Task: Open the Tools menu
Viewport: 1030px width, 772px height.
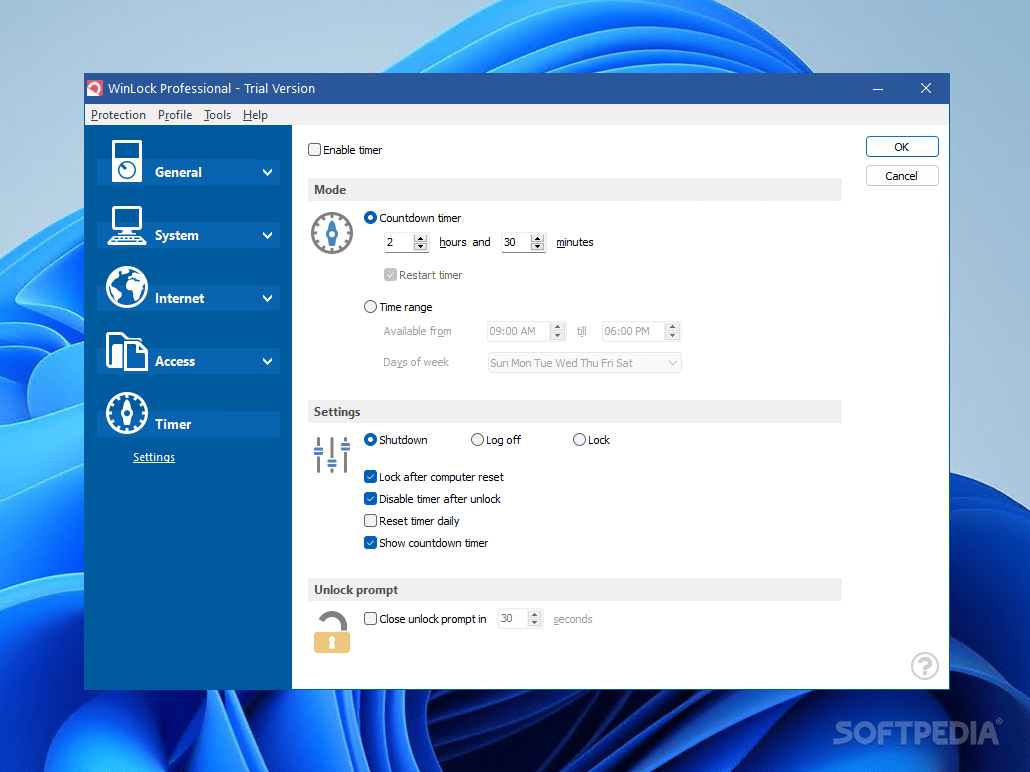Action: 217,115
